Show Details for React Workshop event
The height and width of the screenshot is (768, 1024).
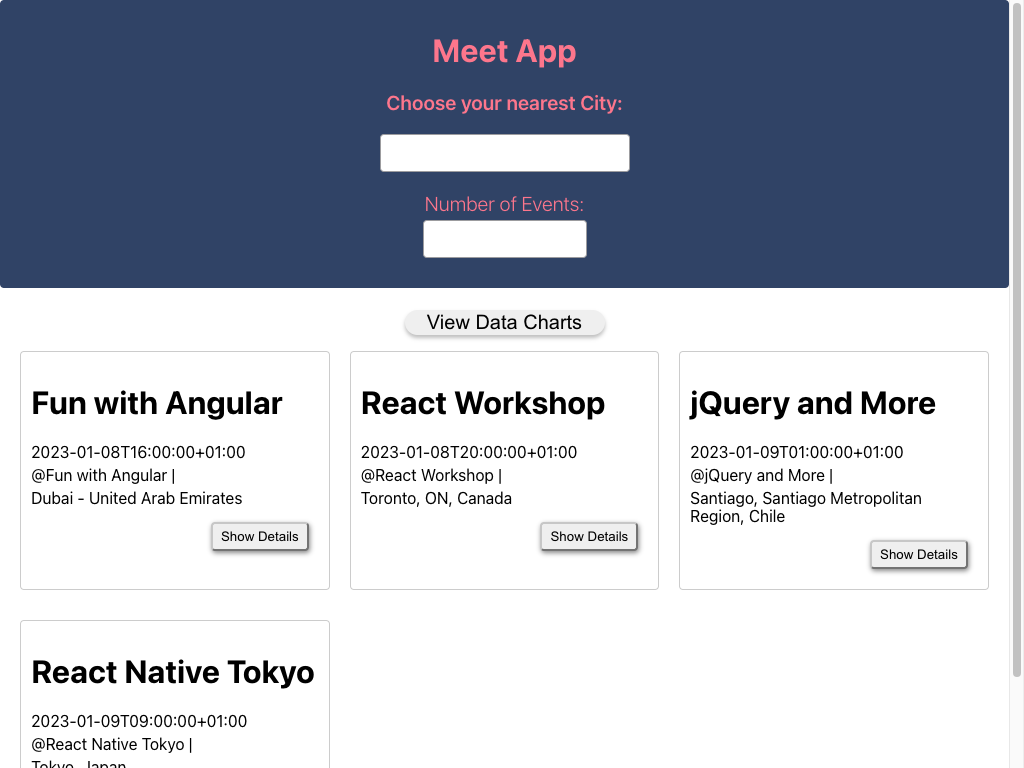pos(588,536)
